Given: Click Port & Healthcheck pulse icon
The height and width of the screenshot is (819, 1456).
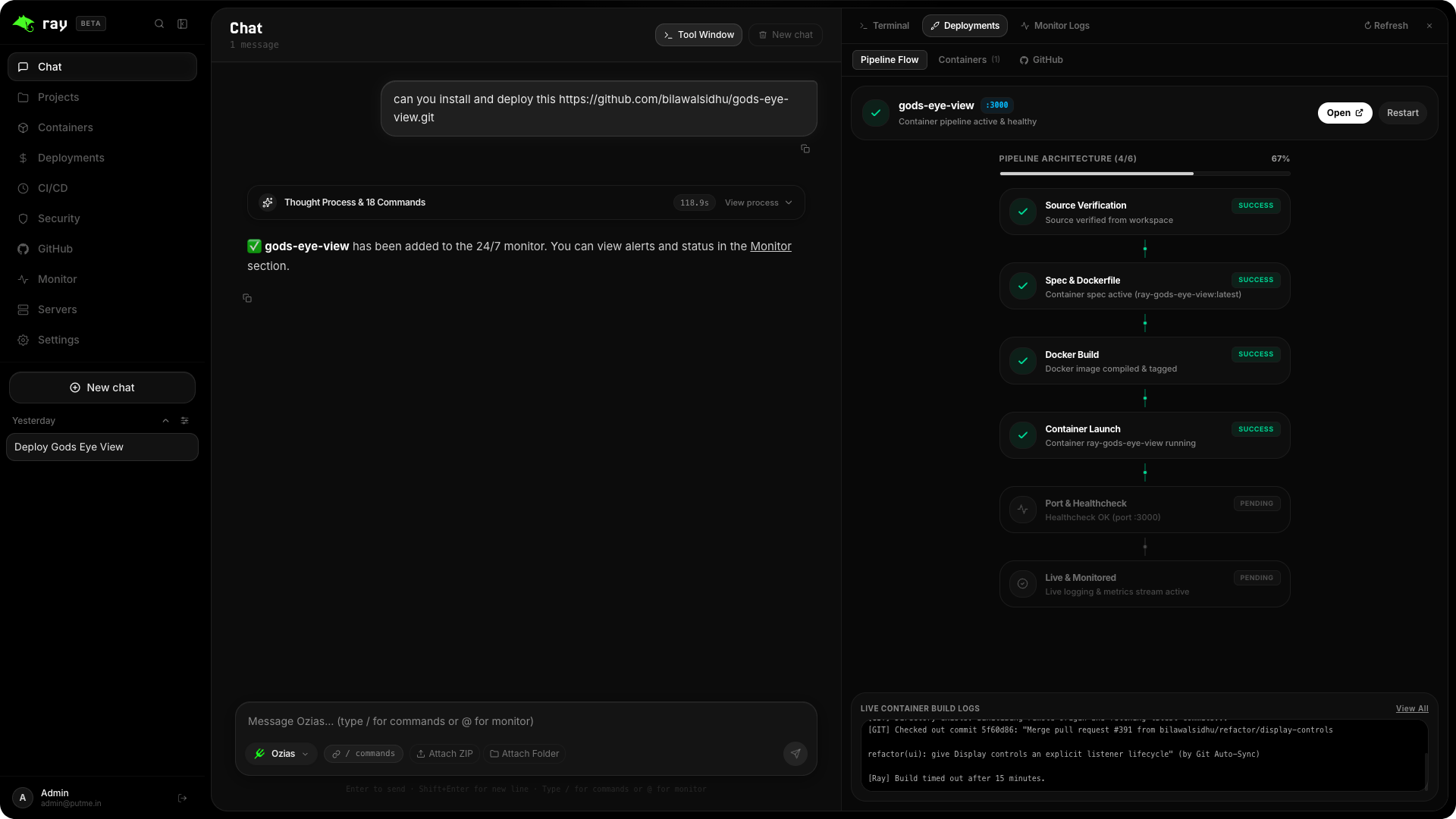Looking at the screenshot, I should [1023, 510].
